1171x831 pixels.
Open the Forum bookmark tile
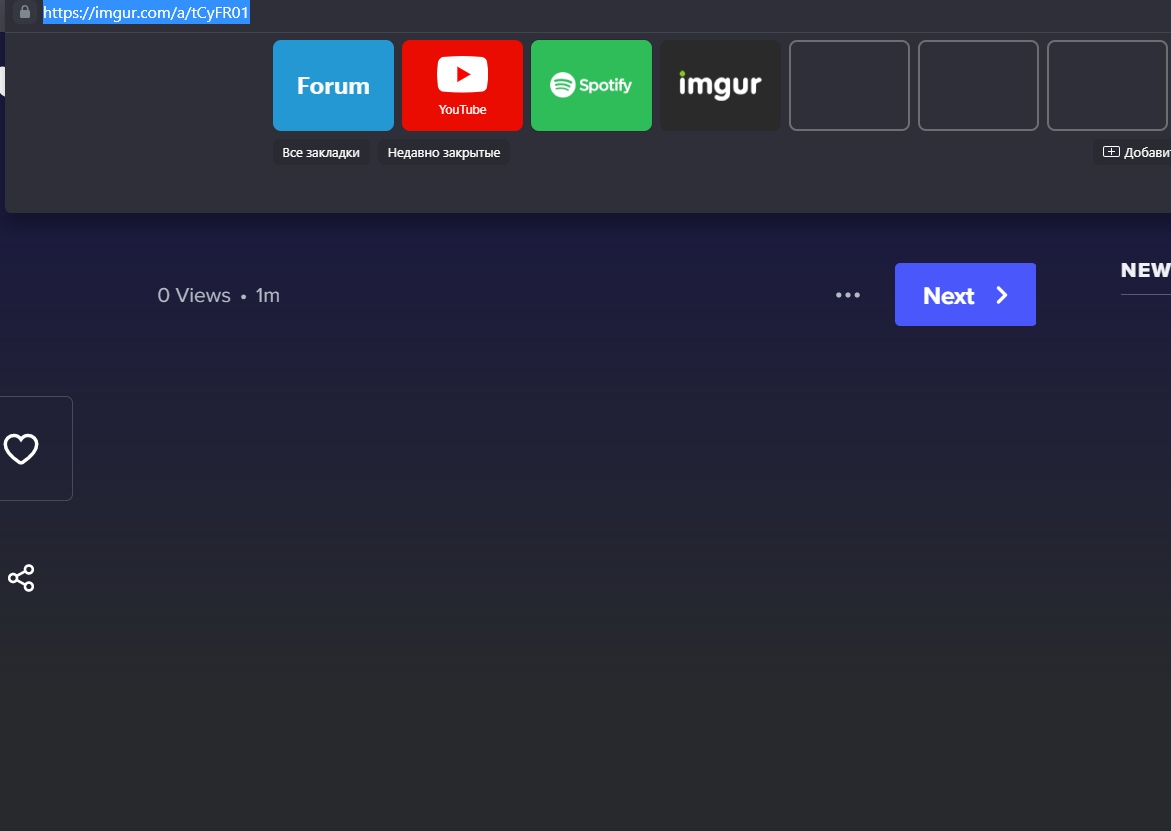coord(333,86)
